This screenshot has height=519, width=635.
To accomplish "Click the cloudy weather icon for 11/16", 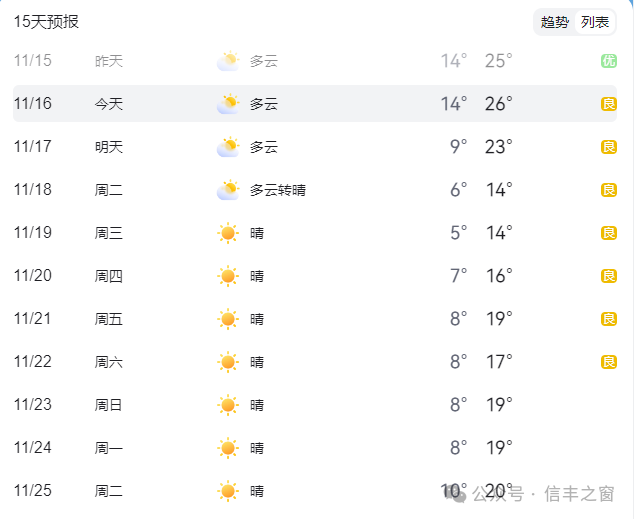I will point(229,104).
